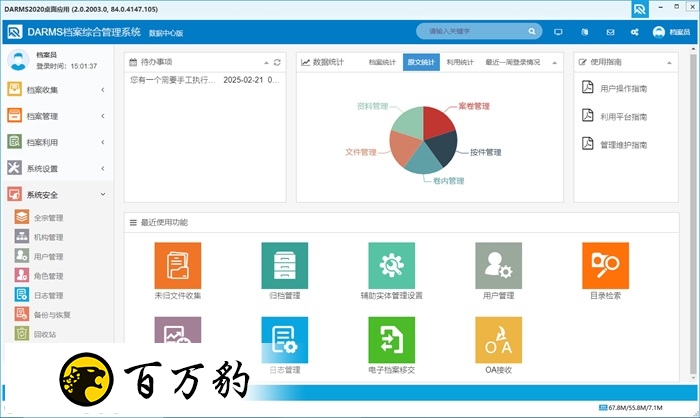Image resolution: width=700 pixels, height=418 pixels.
Task: Switch to the 利用统计 tab
Action: coord(460,62)
